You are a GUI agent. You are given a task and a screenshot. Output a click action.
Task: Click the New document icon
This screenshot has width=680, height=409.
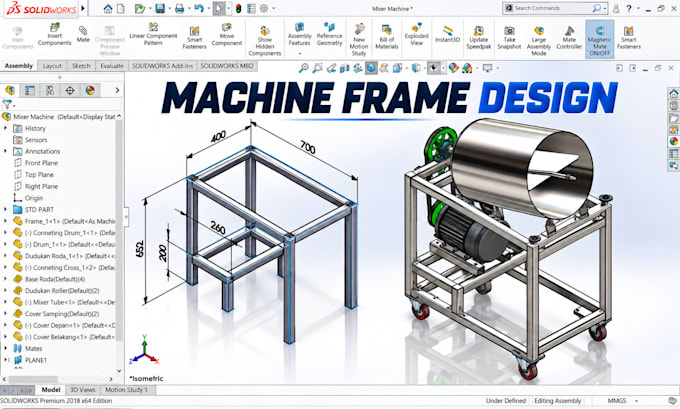click(x=121, y=8)
